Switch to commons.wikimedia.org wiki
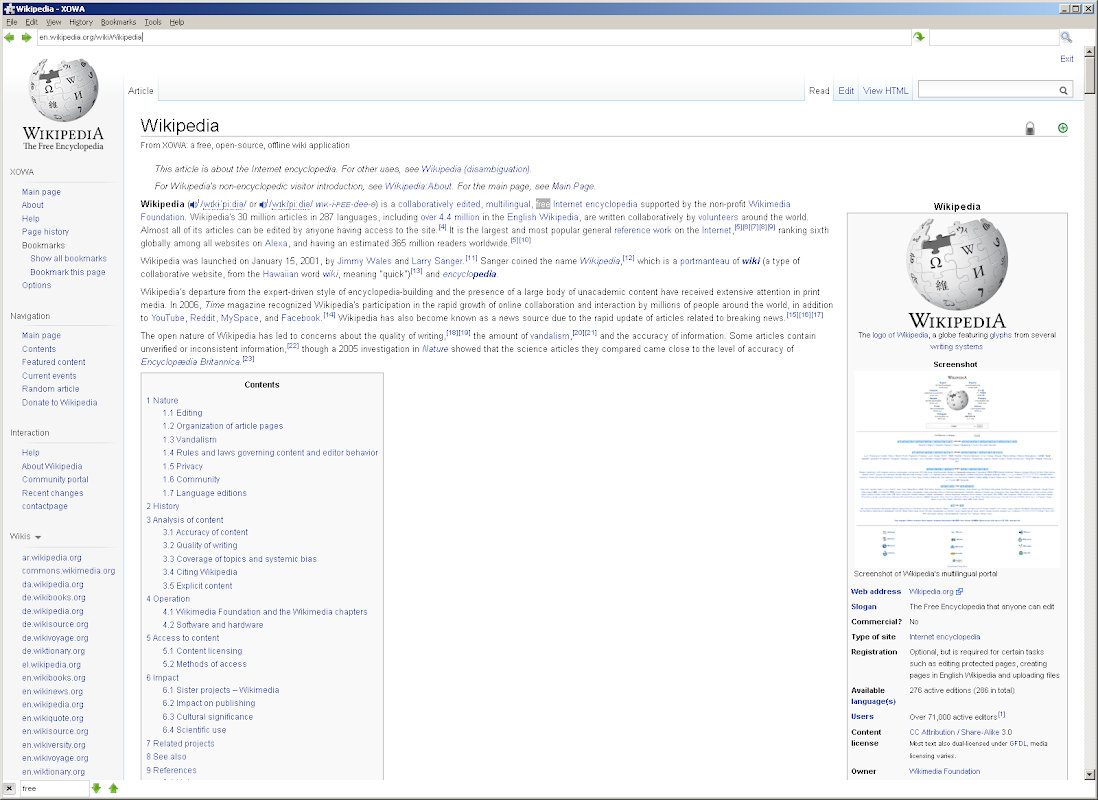Screen dimensions: 1098x800 click(x=69, y=571)
